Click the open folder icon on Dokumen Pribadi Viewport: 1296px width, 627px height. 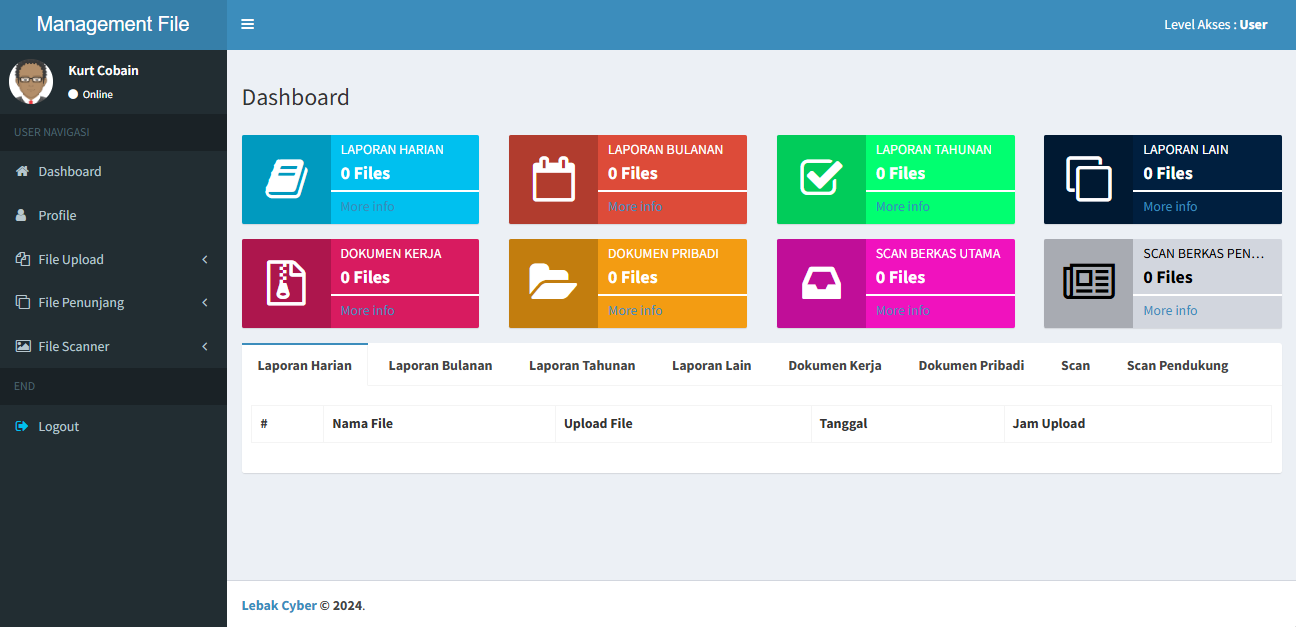click(553, 284)
